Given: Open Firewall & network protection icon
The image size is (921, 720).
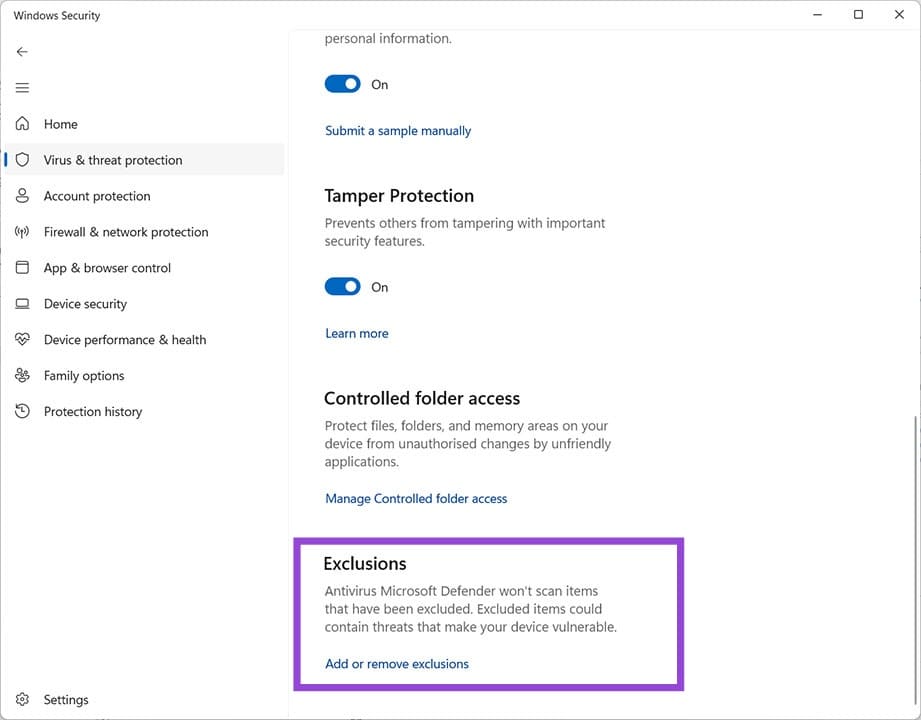Looking at the screenshot, I should (22, 232).
